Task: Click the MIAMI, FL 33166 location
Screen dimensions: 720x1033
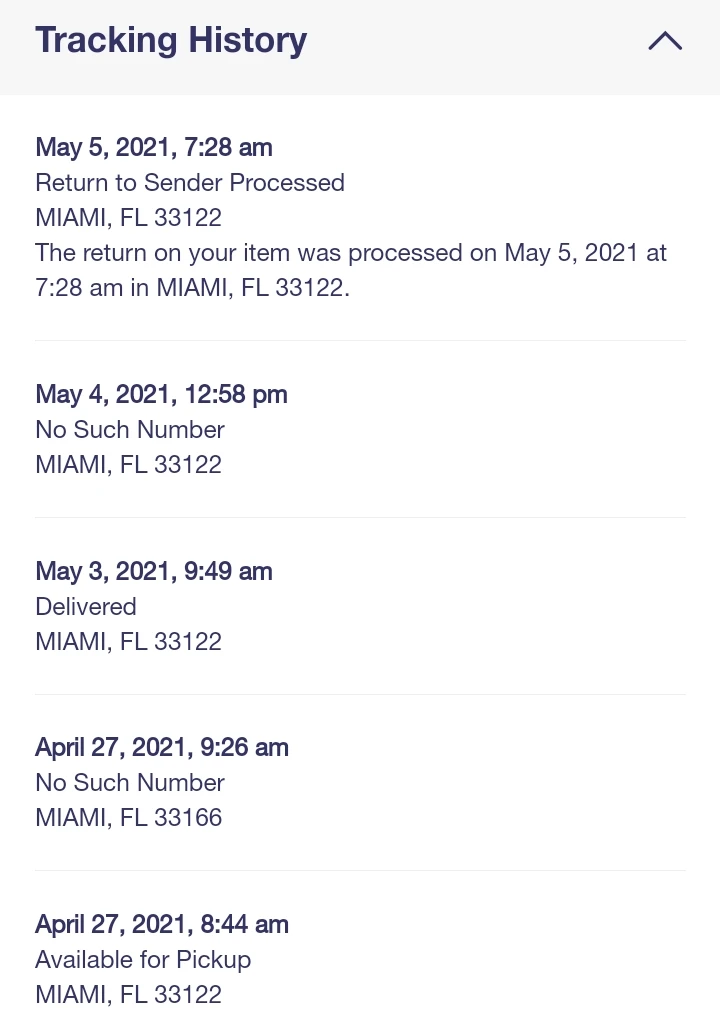Action: (x=128, y=818)
